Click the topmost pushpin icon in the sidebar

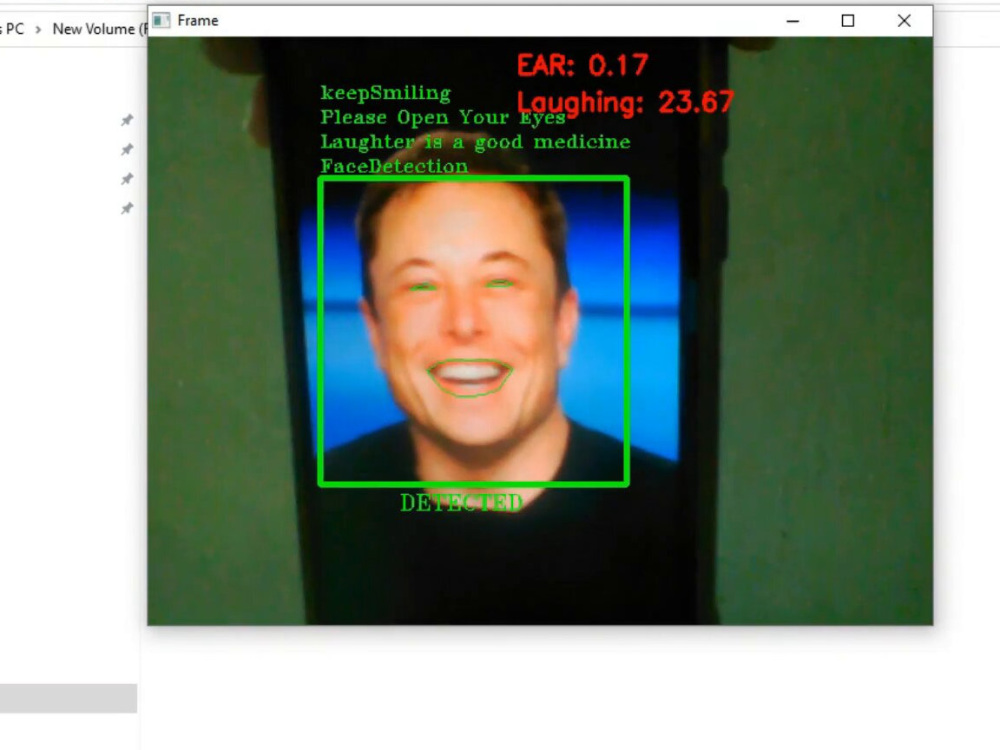[126, 120]
